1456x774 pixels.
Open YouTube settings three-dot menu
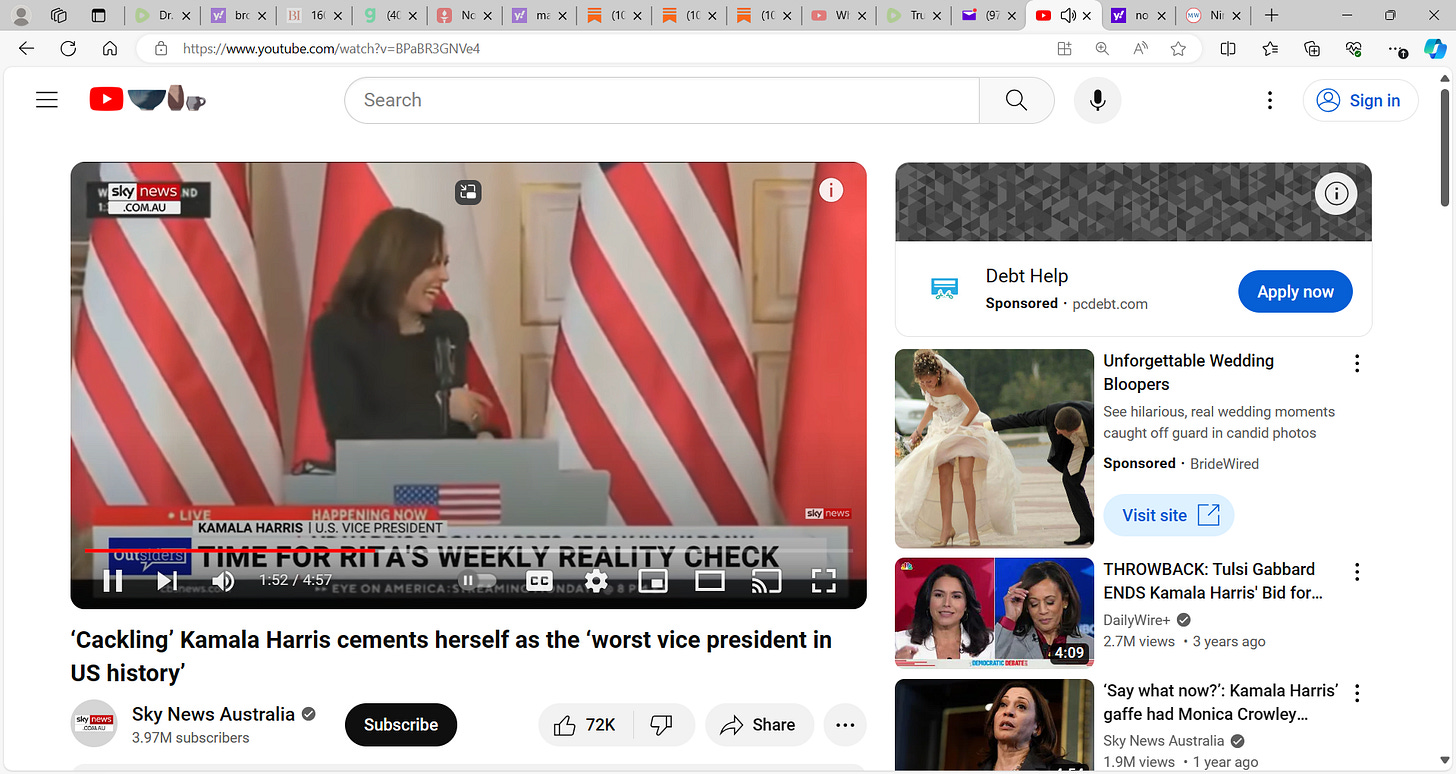(1269, 100)
